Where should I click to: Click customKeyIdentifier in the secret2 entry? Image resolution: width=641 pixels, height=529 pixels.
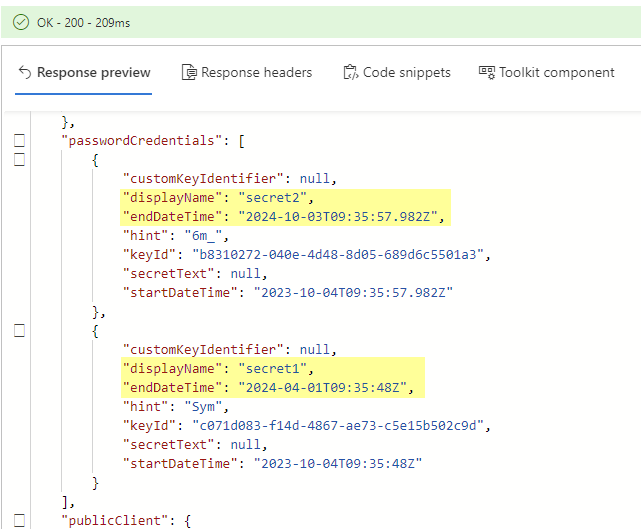point(203,179)
